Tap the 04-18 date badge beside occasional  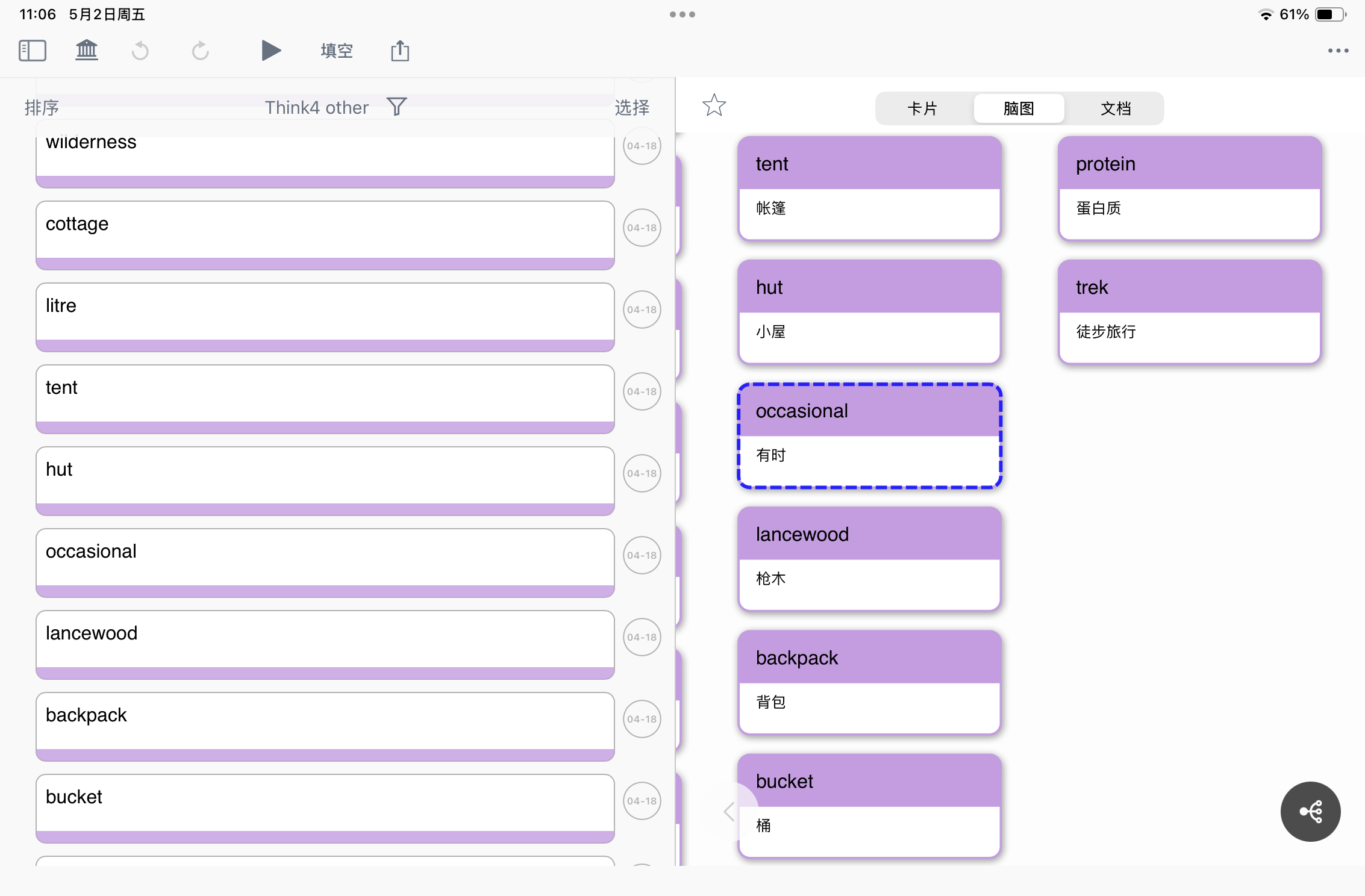tap(642, 555)
